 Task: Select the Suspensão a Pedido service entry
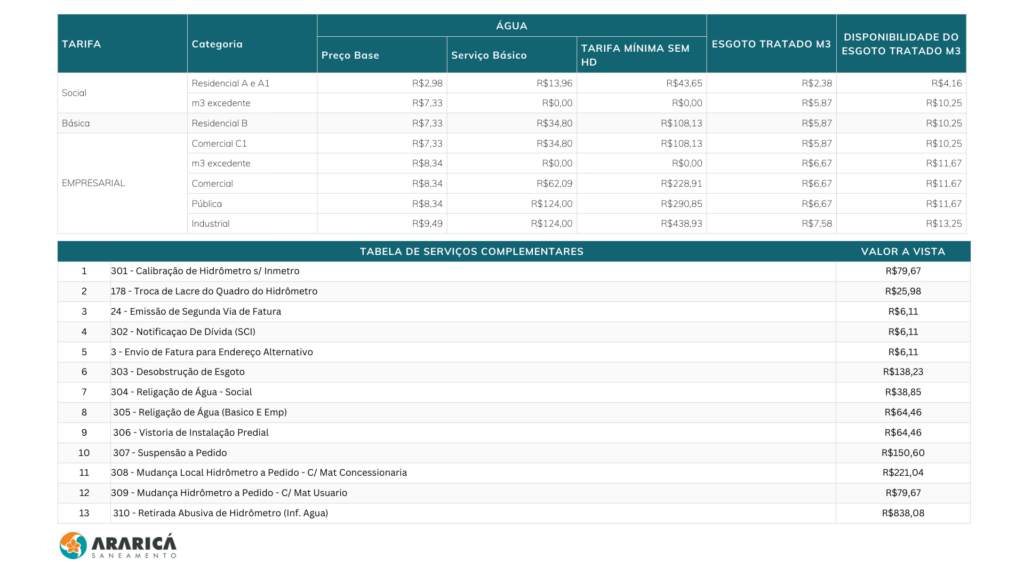pyautogui.click(x=170, y=453)
